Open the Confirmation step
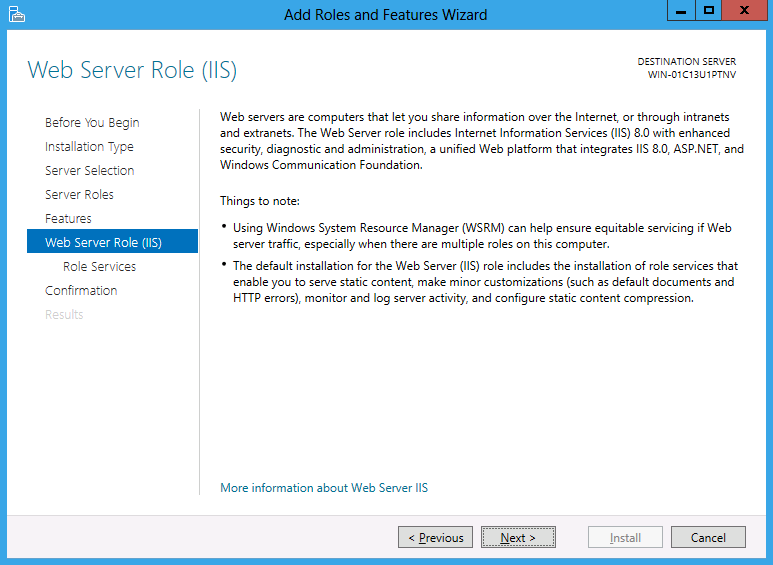This screenshot has width=773, height=565. 81,290
